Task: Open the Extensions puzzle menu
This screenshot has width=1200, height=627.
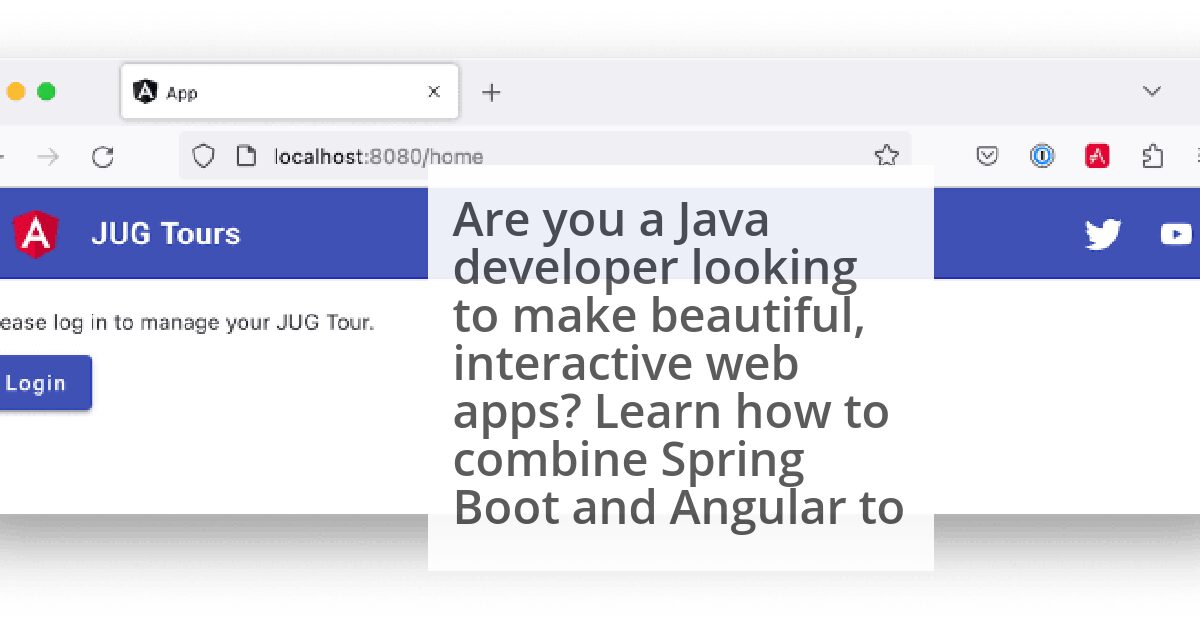Action: [1152, 156]
